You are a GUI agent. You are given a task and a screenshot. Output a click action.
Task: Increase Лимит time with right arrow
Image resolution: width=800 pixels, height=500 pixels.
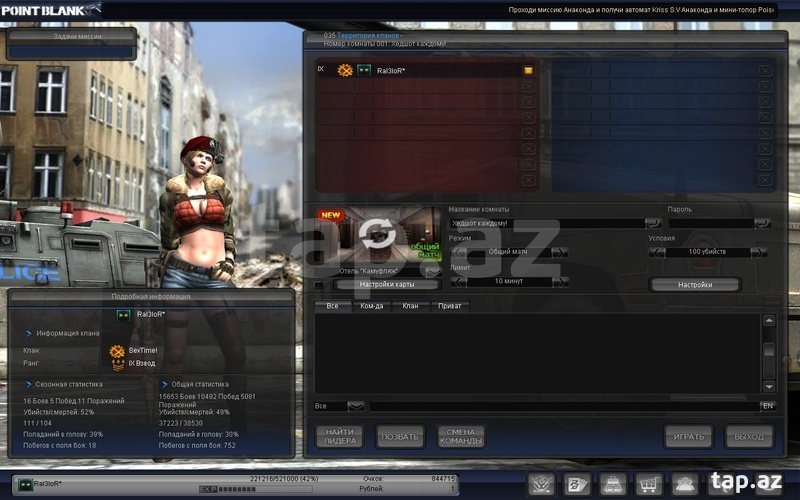560,282
